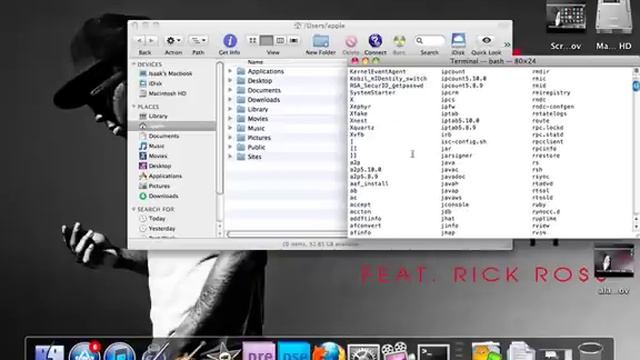Click the Finder Back arrow button

(140, 40)
